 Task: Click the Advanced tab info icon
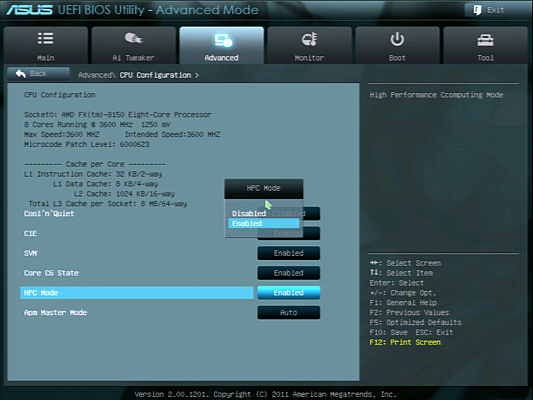point(223,40)
